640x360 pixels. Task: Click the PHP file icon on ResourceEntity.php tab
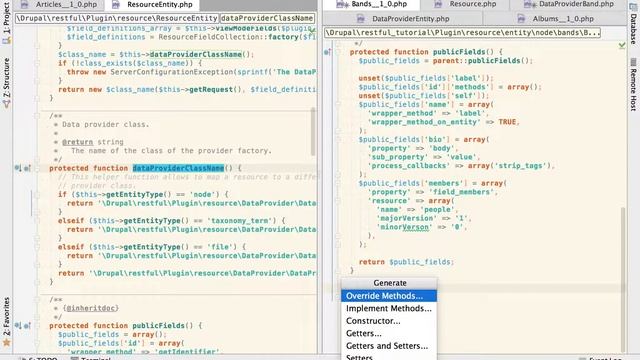click(x=116, y=4)
